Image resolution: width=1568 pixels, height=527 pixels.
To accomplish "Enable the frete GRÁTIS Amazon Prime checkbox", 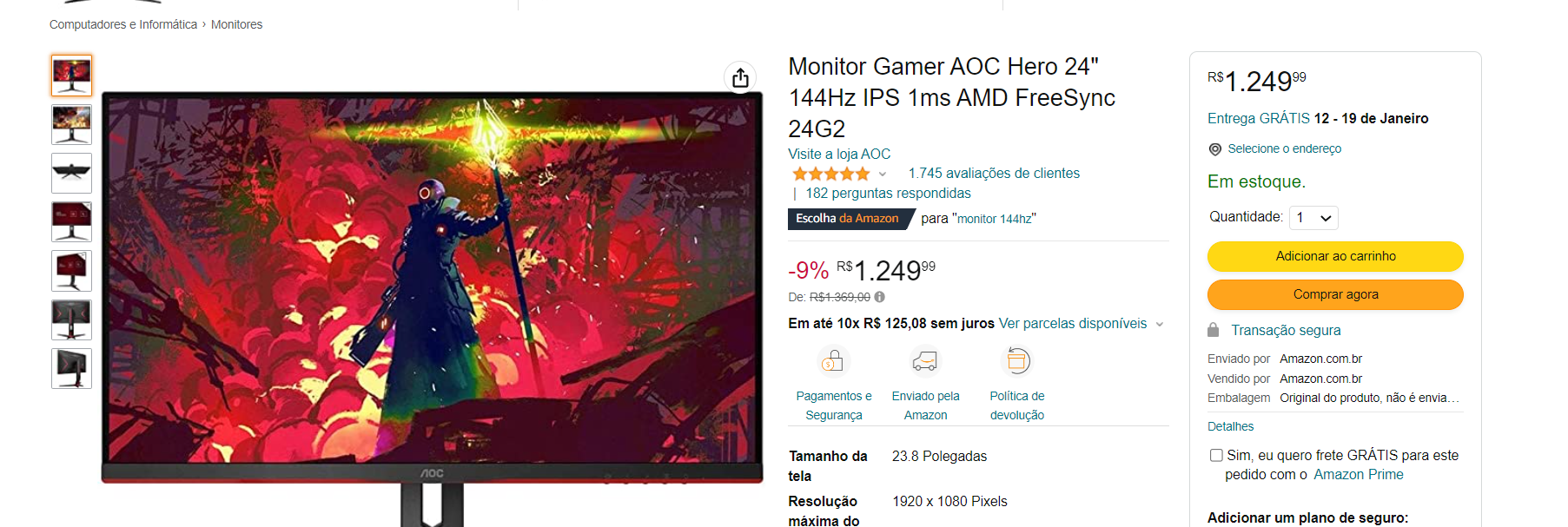I will click(1216, 455).
